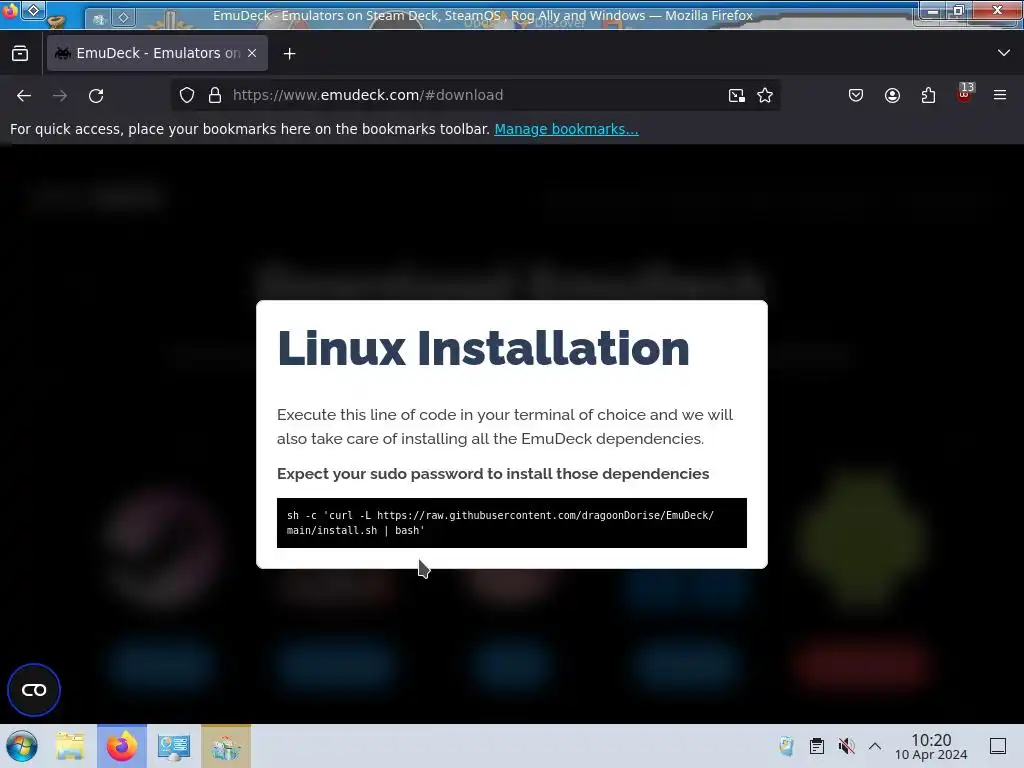Open the fourth pinned taskbar application
Viewport: 1024px width, 768px height.
pos(226,746)
